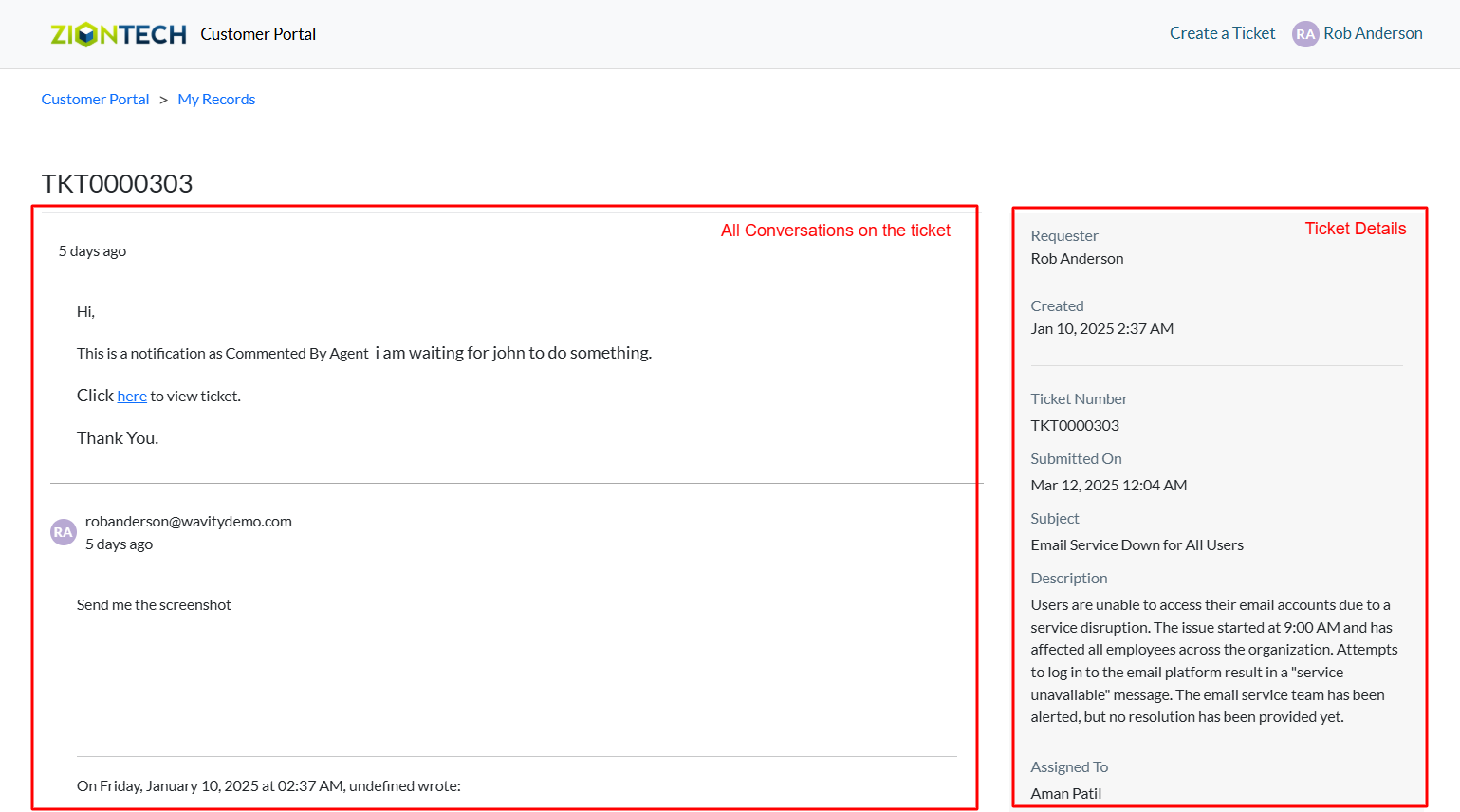Click the ZionTech logo
Viewport: 1460px width, 812px height.
(x=119, y=34)
